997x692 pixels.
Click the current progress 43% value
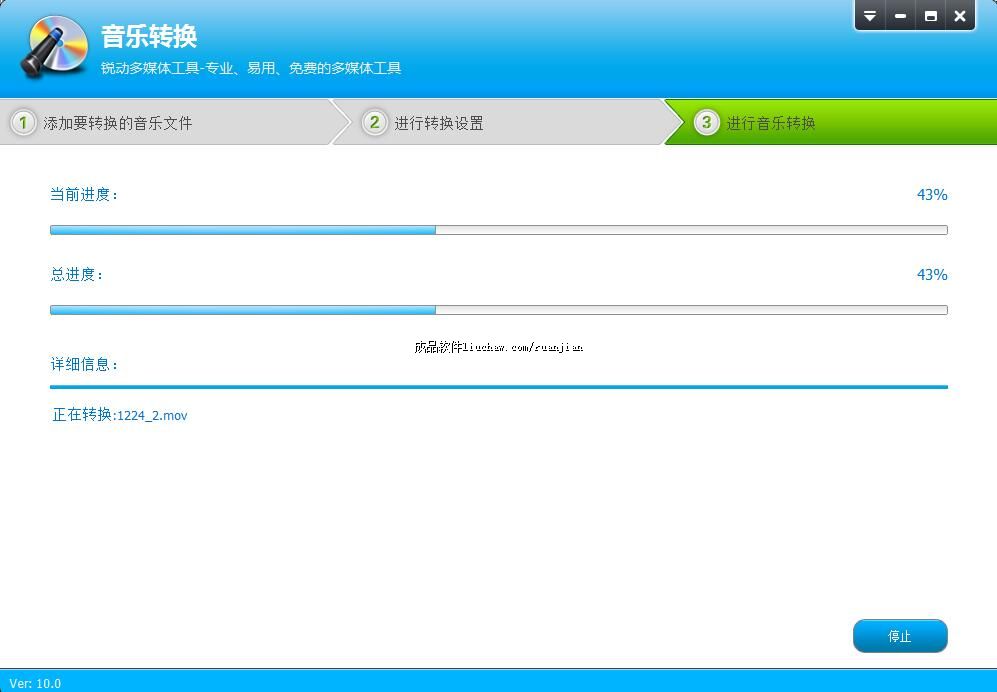point(931,195)
